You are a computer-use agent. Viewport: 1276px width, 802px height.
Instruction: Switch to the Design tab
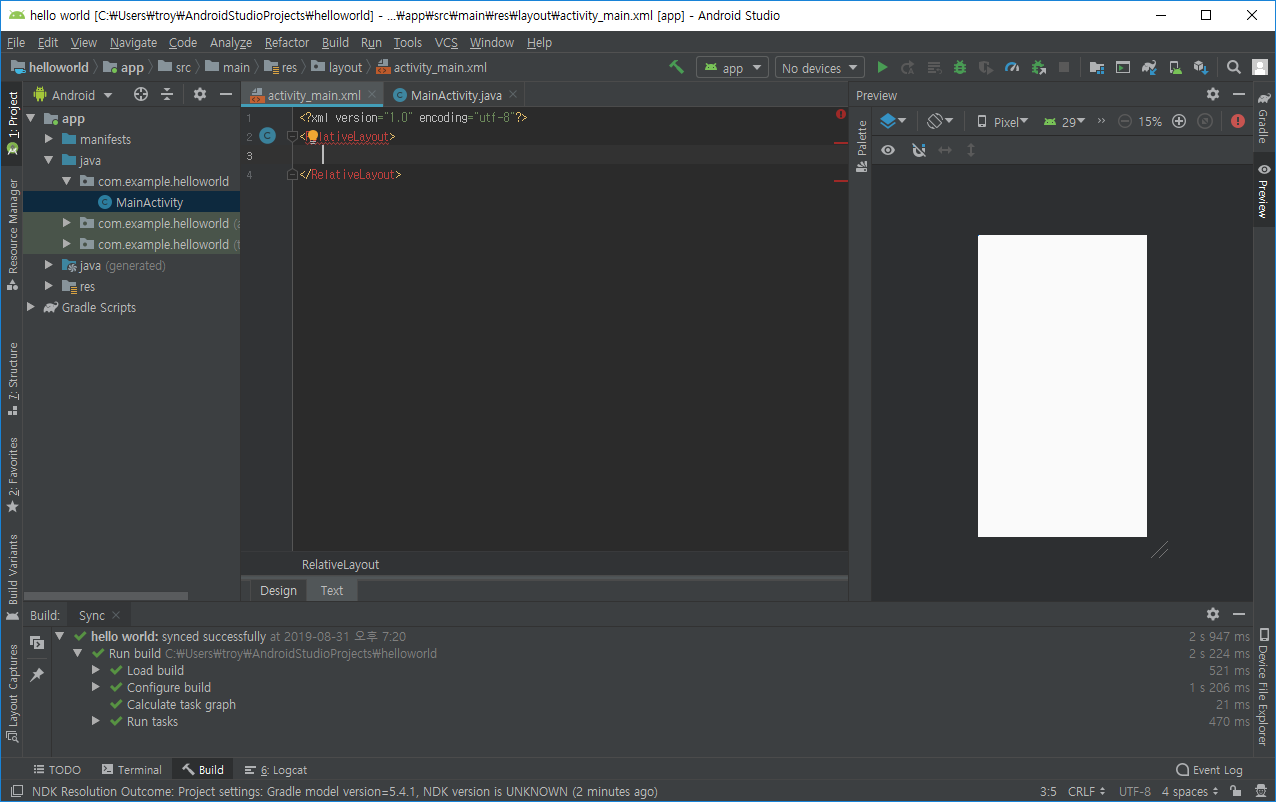(278, 590)
